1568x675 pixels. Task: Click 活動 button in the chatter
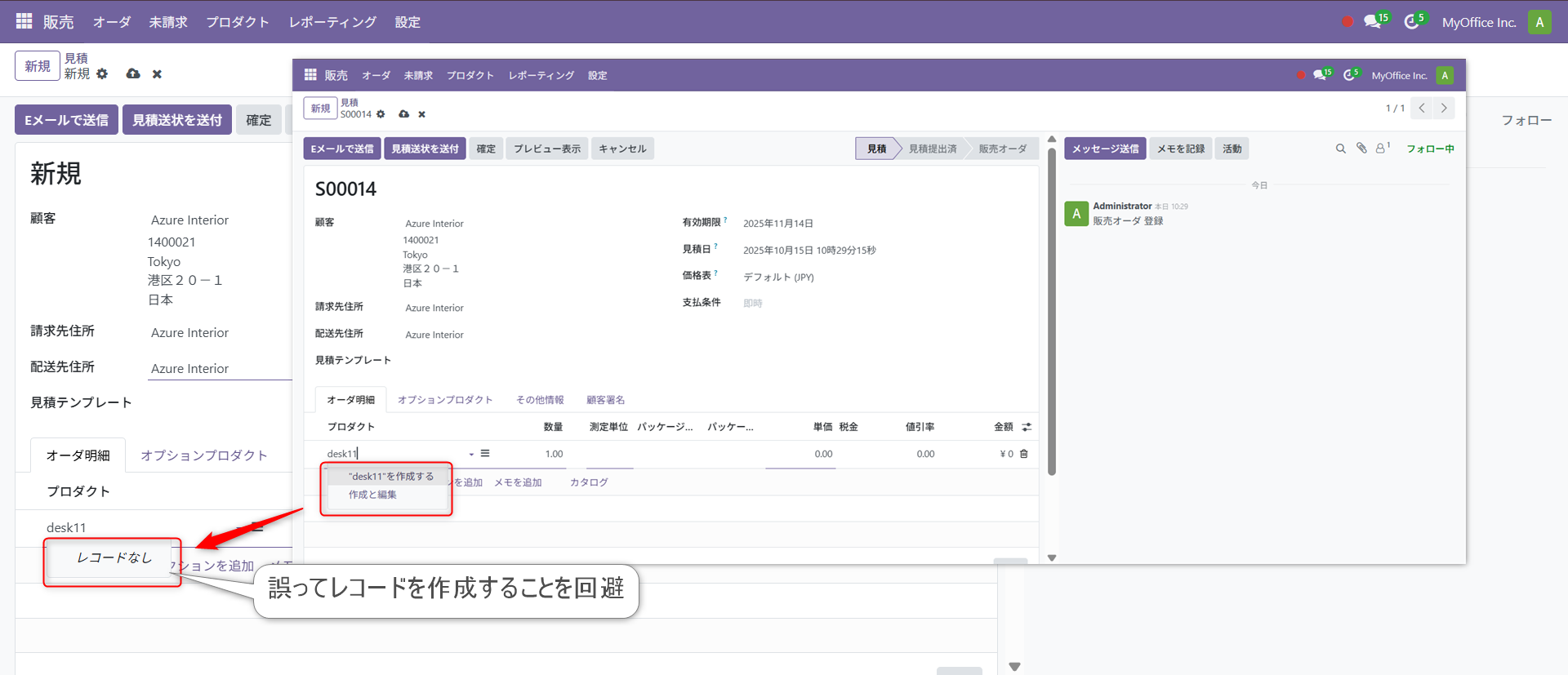[x=1232, y=149]
